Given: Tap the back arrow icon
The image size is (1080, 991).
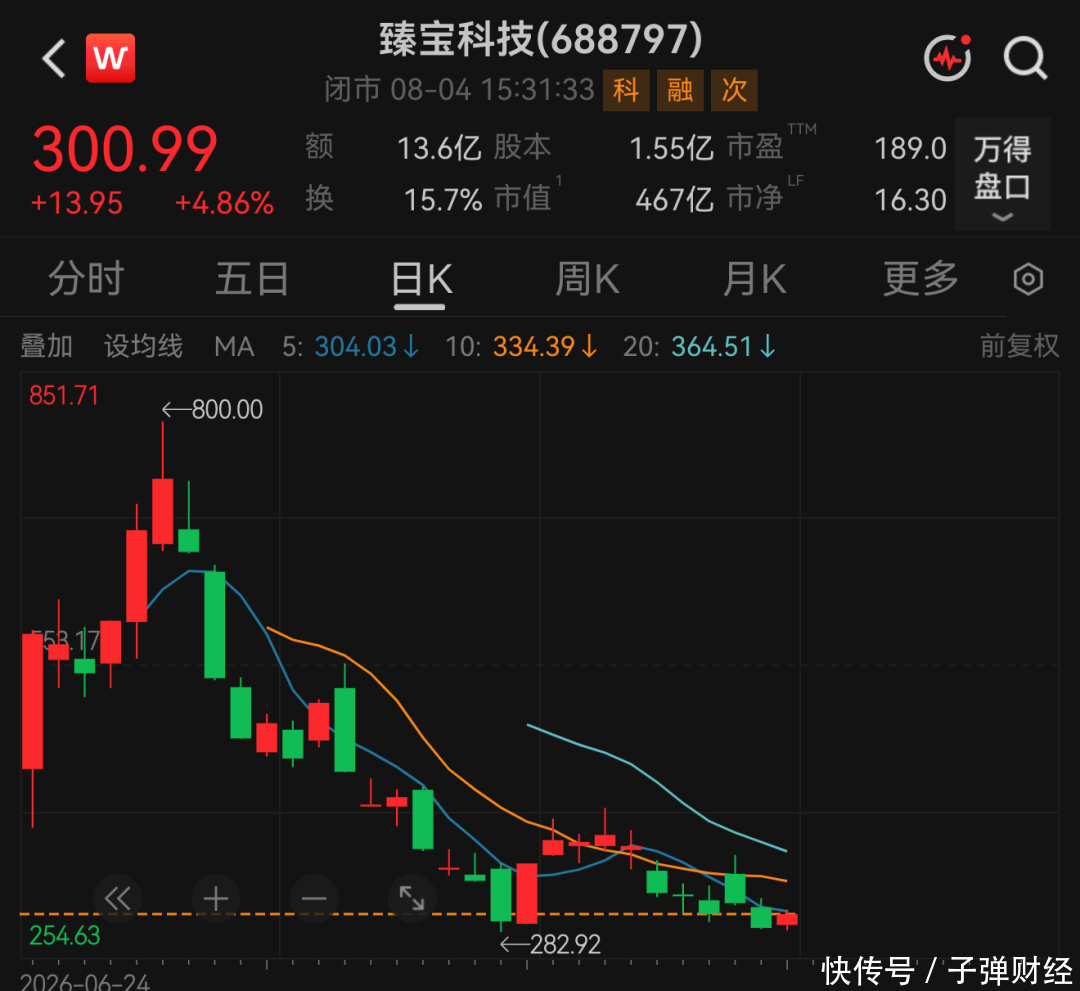Looking at the screenshot, I should coord(54,59).
